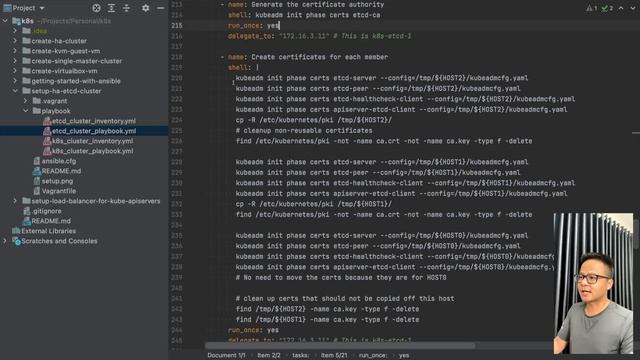
Task: Open etcd_cluster_inventory.yml file
Action: (94, 121)
